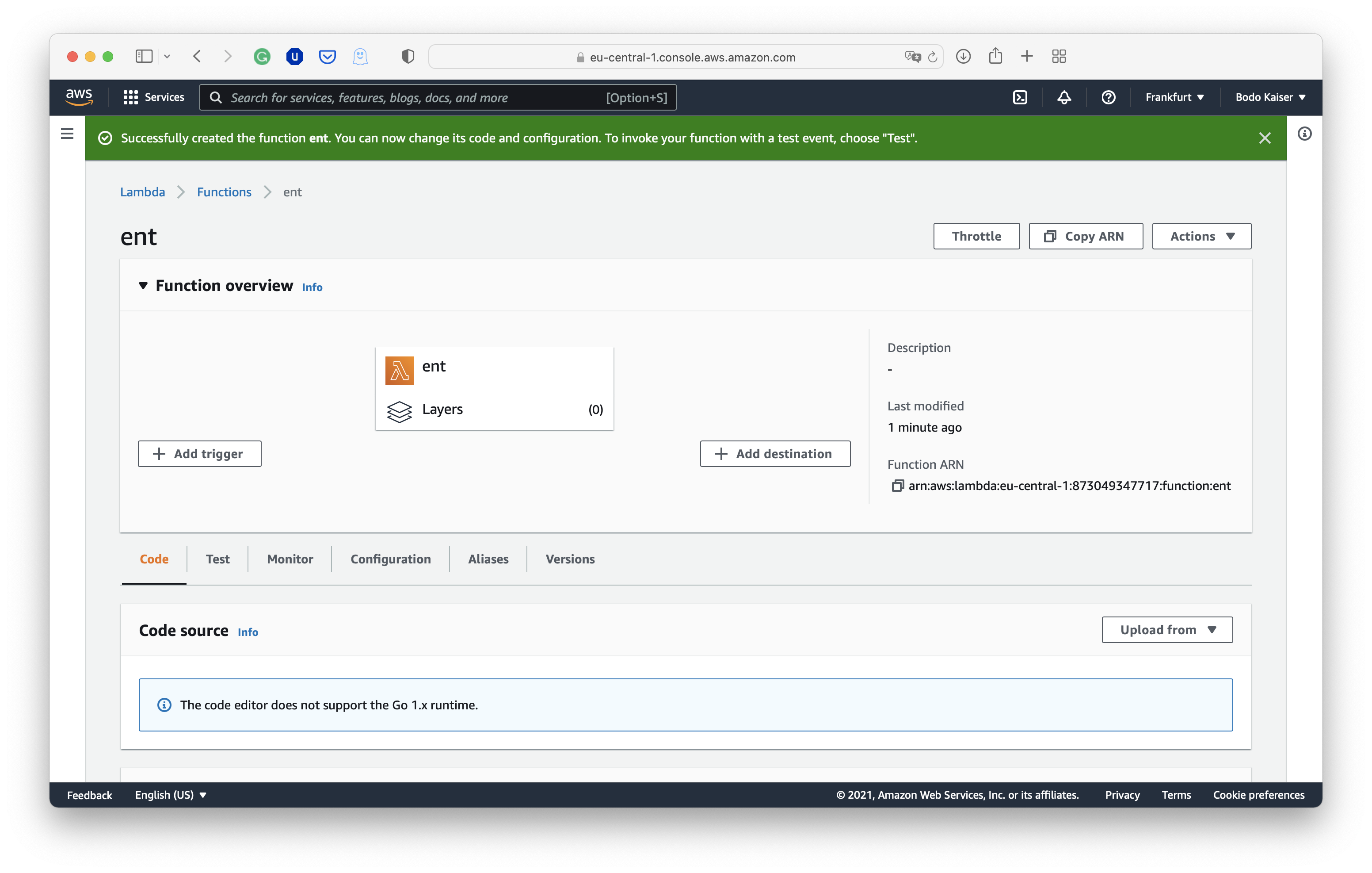Click the Grammarly extension icon

point(262,57)
